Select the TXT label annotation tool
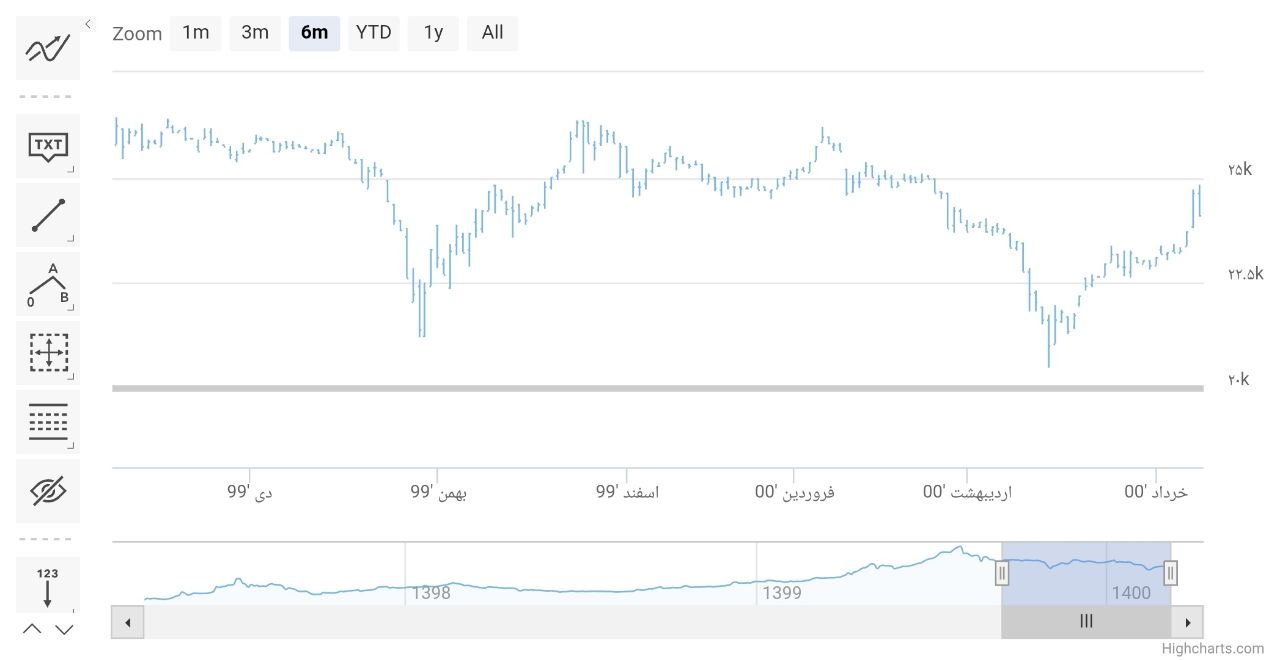 [x=48, y=146]
